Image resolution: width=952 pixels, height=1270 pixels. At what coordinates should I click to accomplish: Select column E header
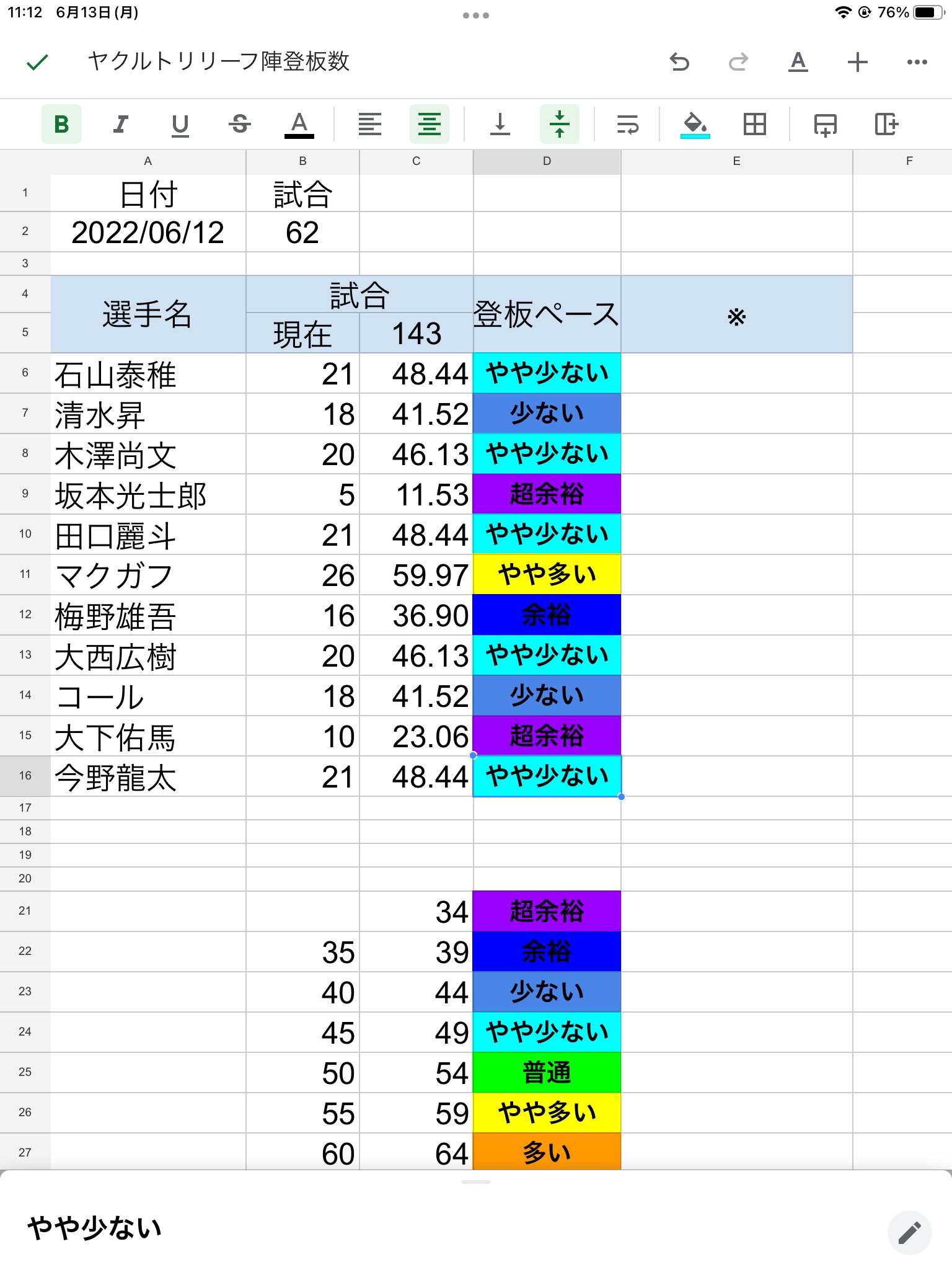tap(736, 161)
